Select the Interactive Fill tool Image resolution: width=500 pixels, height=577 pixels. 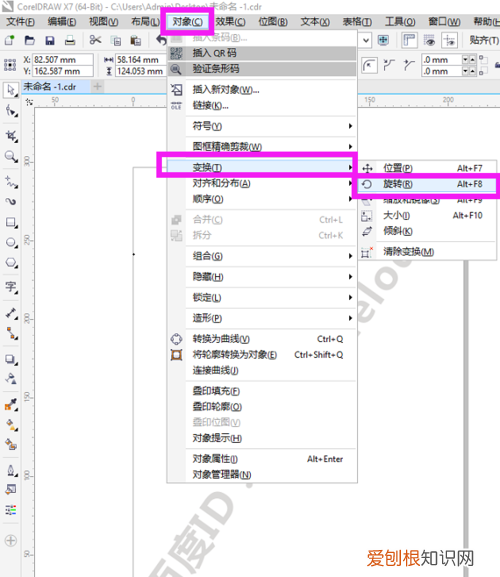[x=11, y=425]
